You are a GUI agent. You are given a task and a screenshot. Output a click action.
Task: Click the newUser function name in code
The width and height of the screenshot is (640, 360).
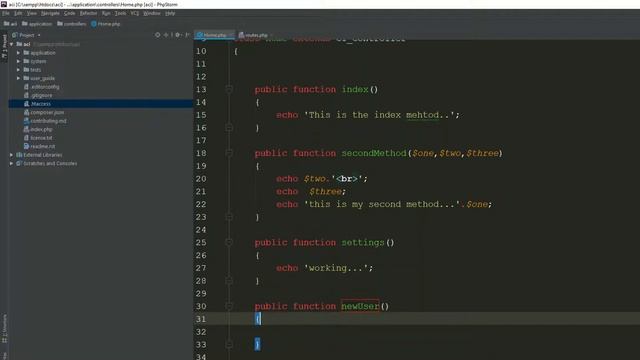(x=360, y=306)
